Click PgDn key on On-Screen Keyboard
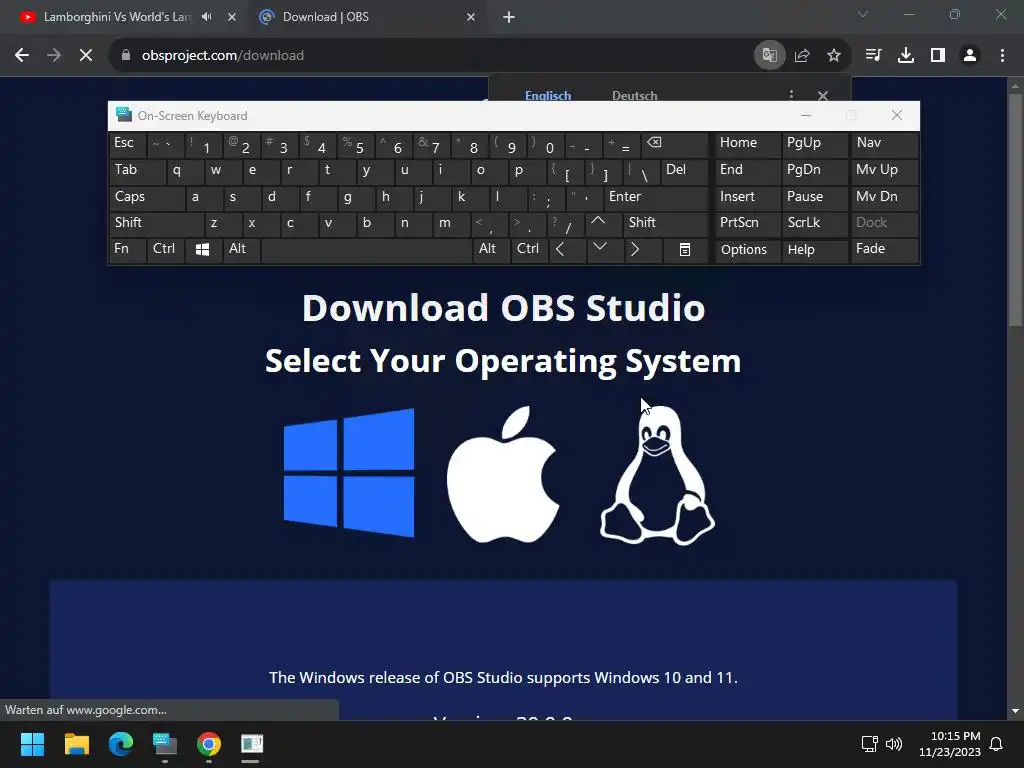The image size is (1024, 768). (x=814, y=171)
